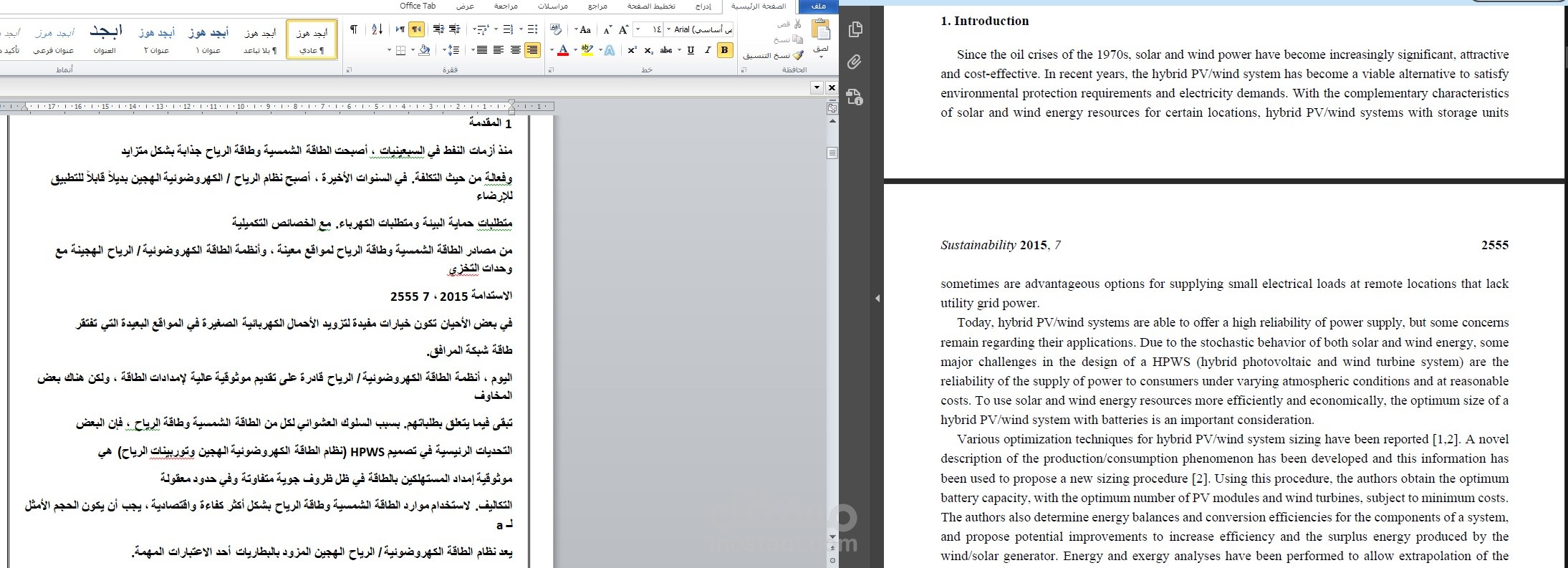
Task: Open the underline style dropdown arrow
Action: [x=680, y=50]
